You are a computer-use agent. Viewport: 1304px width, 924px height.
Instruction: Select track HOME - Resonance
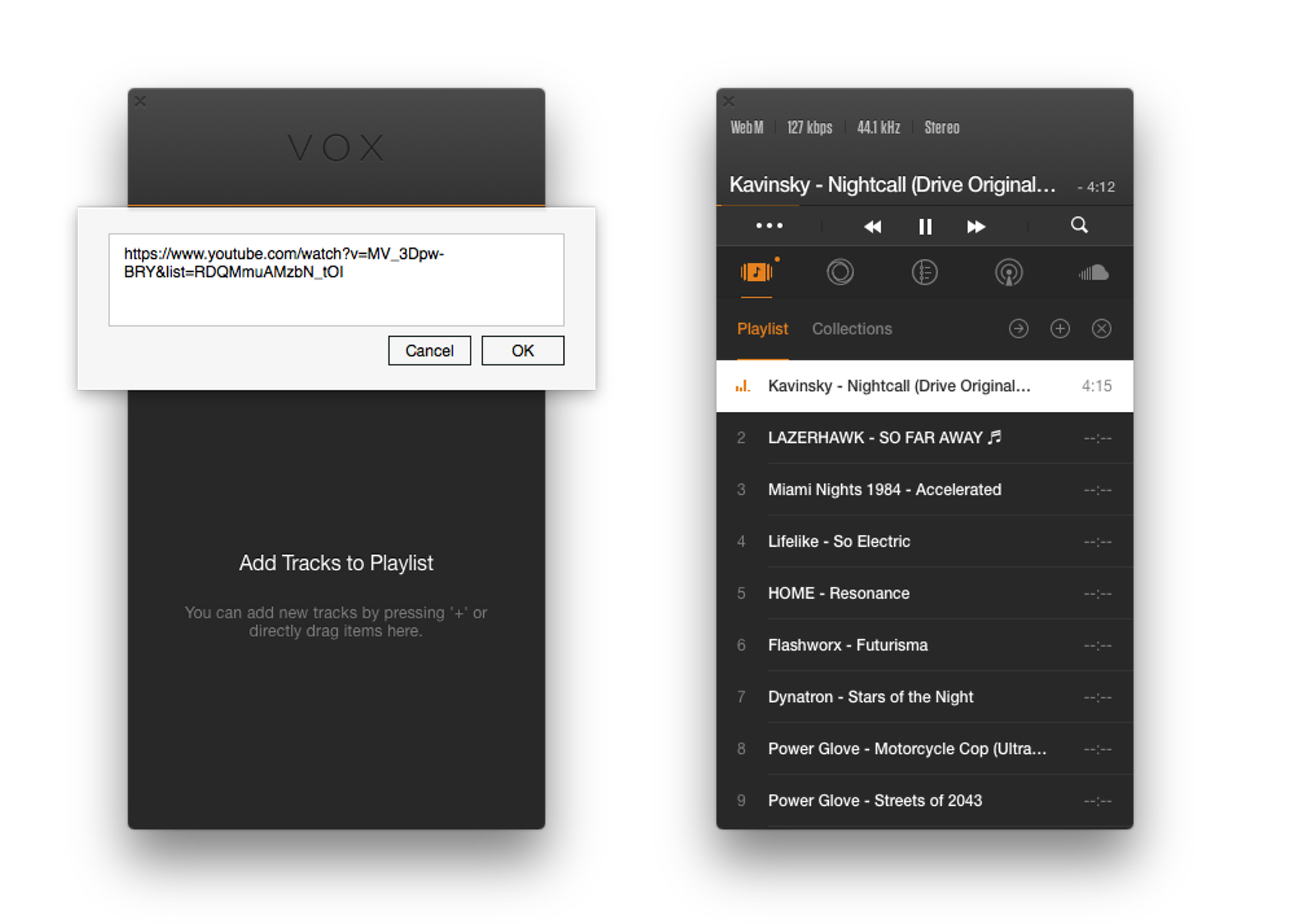click(x=925, y=593)
